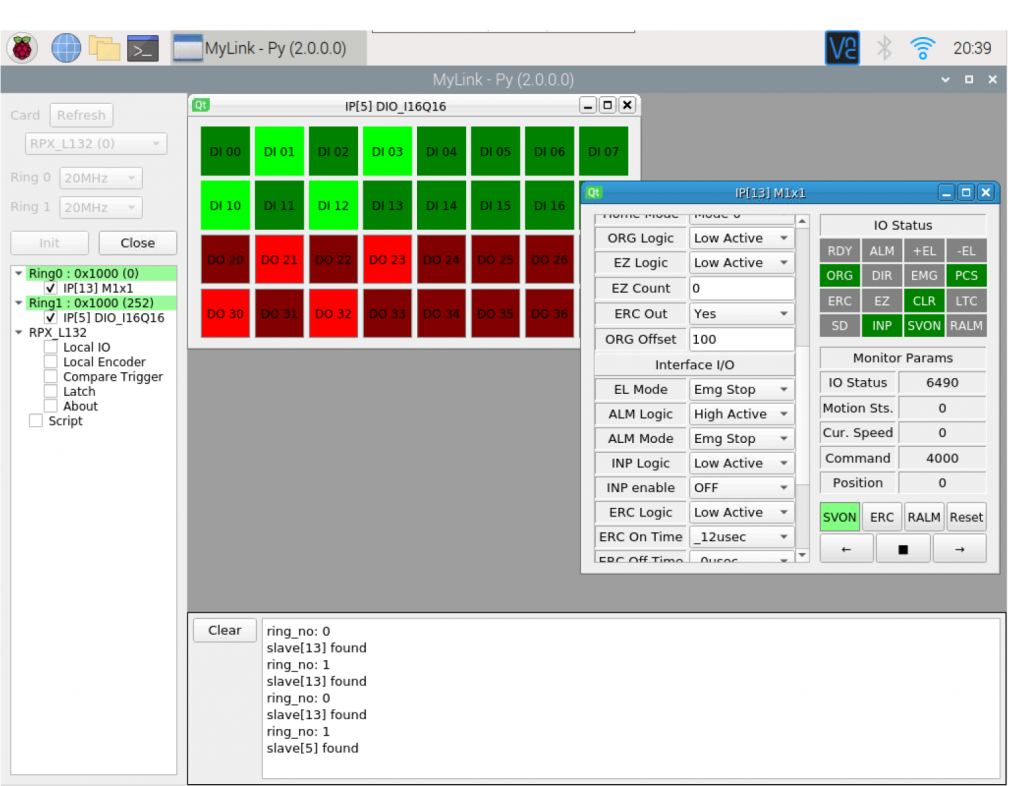This screenshot has height=786, width=1024.
Task: Click the ORG Offset input field
Action: 741,339
